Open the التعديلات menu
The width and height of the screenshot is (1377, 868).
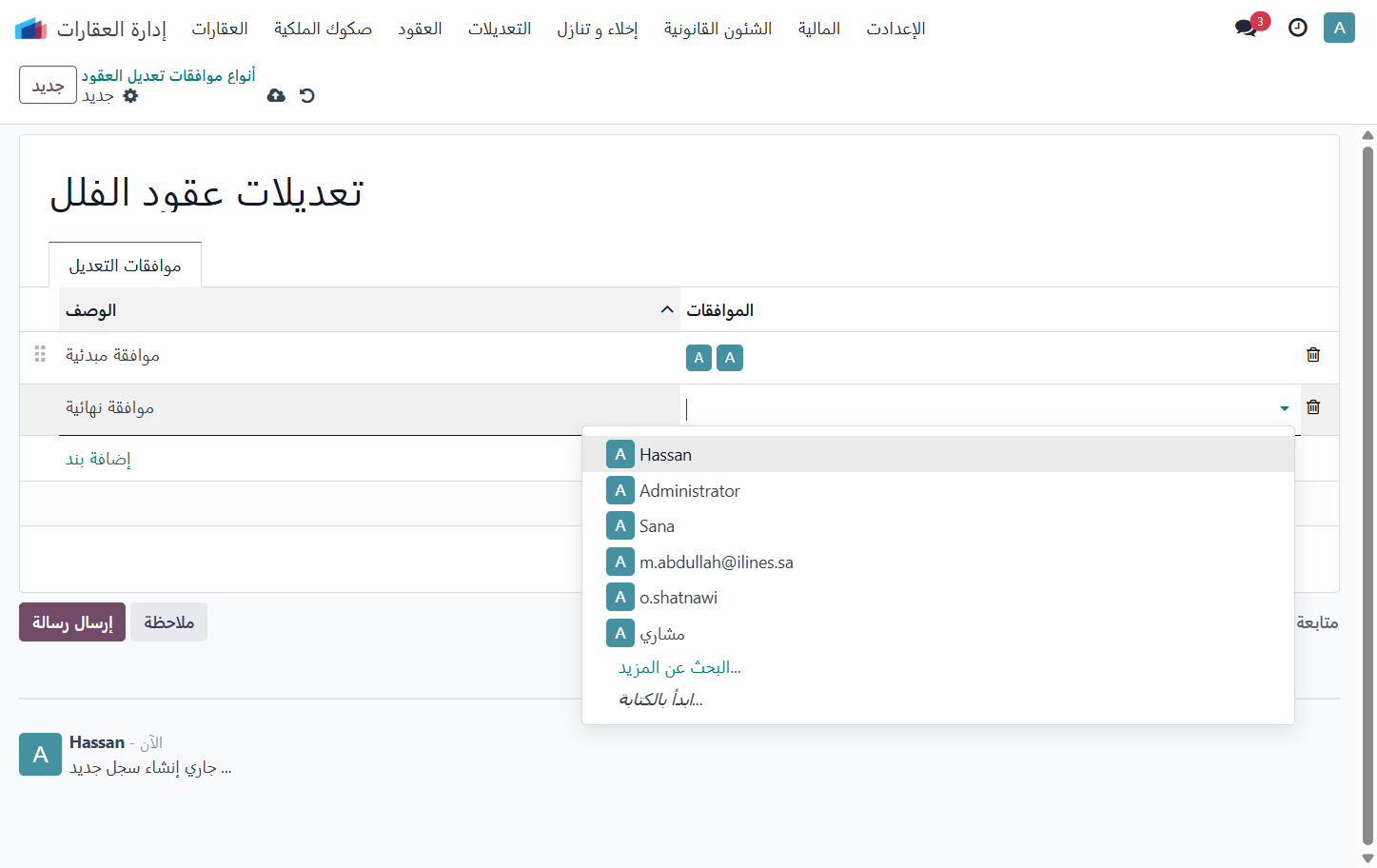(500, 29)
